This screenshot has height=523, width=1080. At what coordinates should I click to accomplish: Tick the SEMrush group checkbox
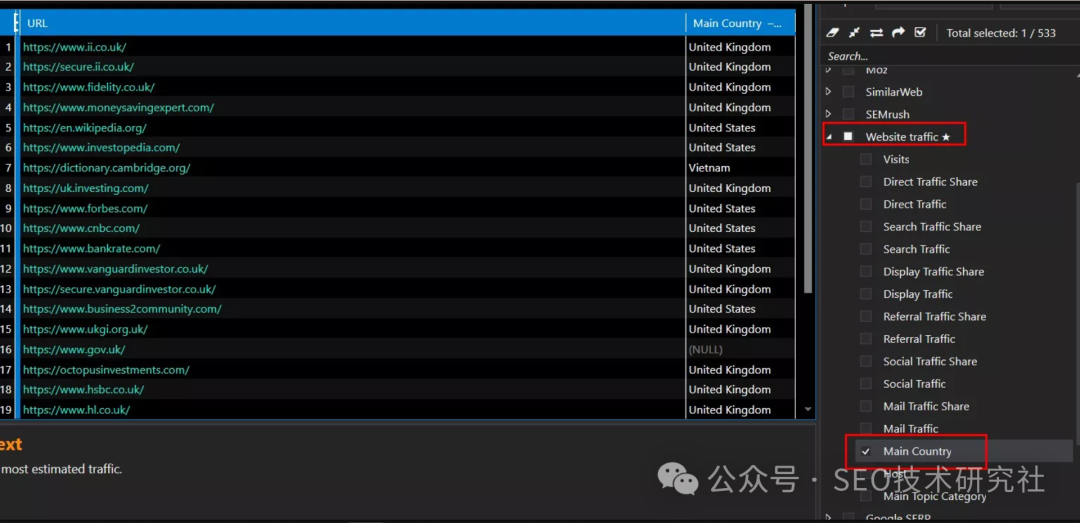[x=849, y=114]
